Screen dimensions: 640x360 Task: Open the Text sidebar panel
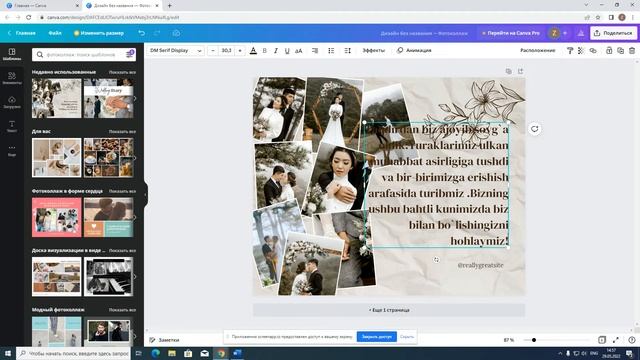12,126
